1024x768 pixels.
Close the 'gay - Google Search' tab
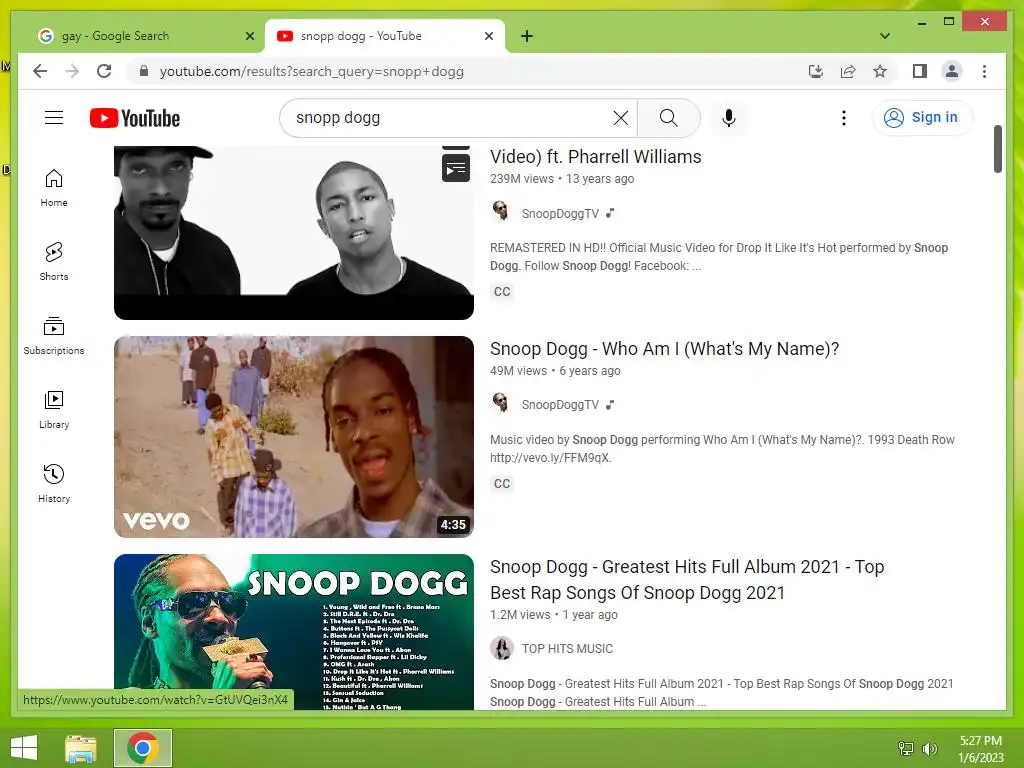[x=249, y=36]
